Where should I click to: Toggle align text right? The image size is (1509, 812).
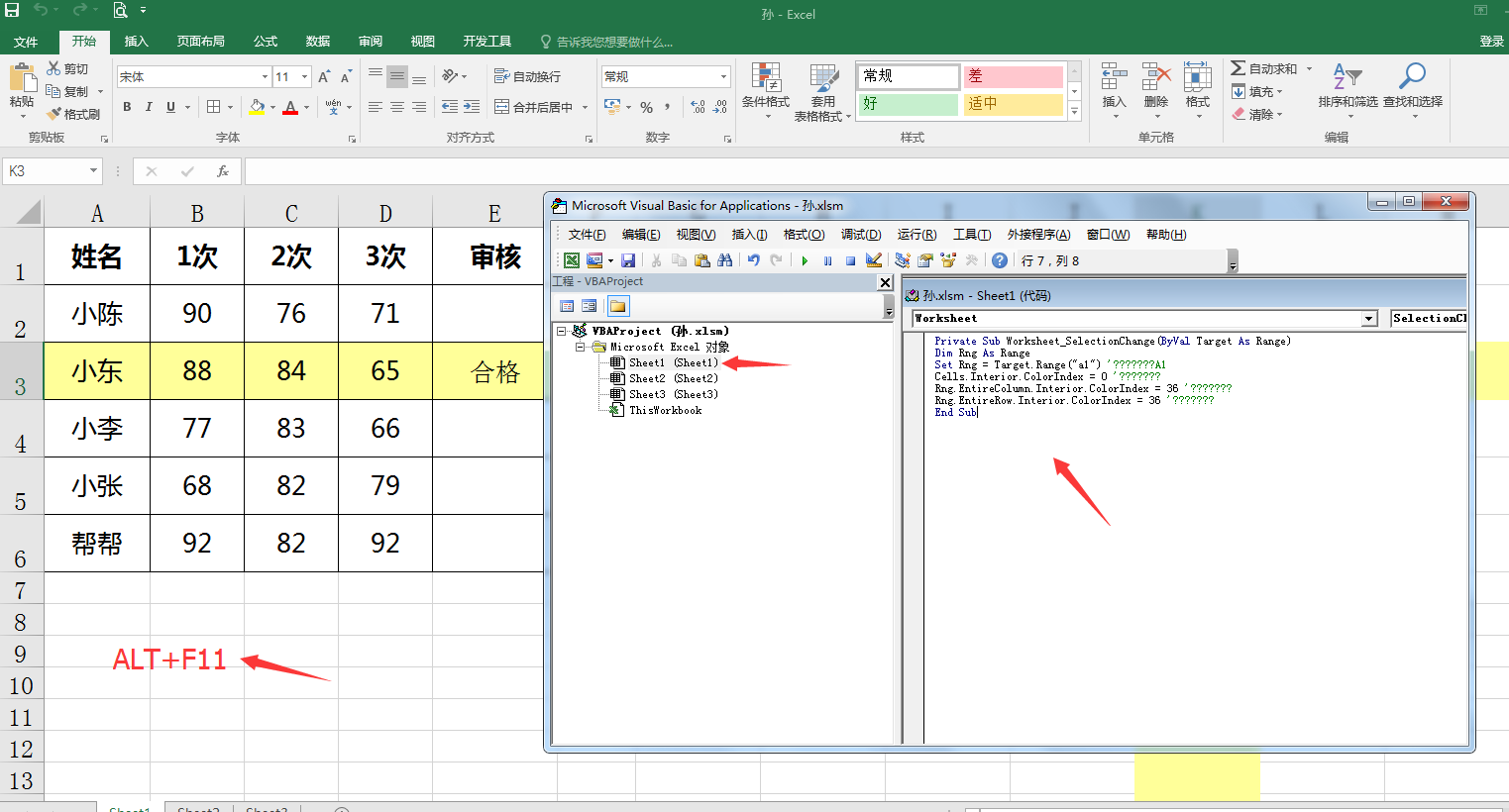[x=419, y=107]
